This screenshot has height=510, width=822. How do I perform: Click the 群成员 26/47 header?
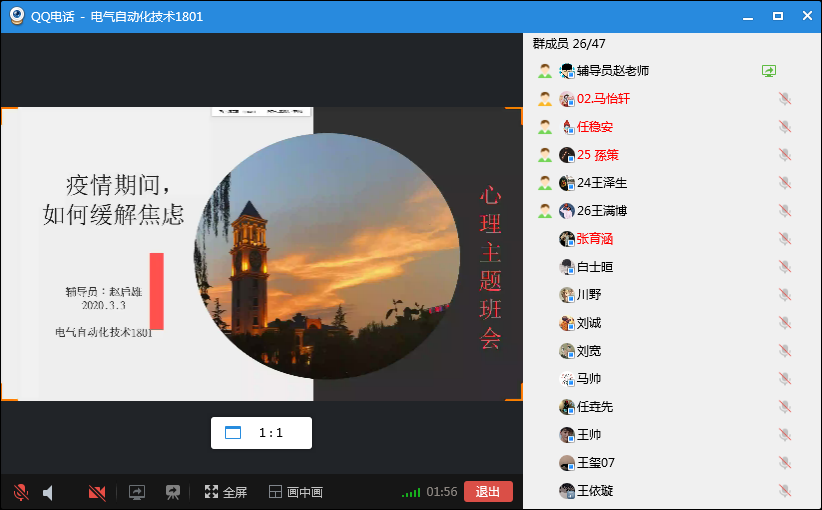[569, 44]
